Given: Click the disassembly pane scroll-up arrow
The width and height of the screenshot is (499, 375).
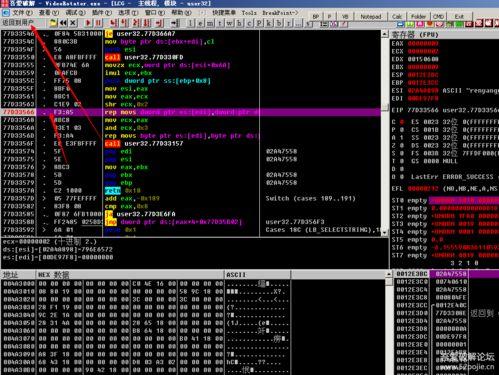Looking at the screenshot, I should 385,34.
